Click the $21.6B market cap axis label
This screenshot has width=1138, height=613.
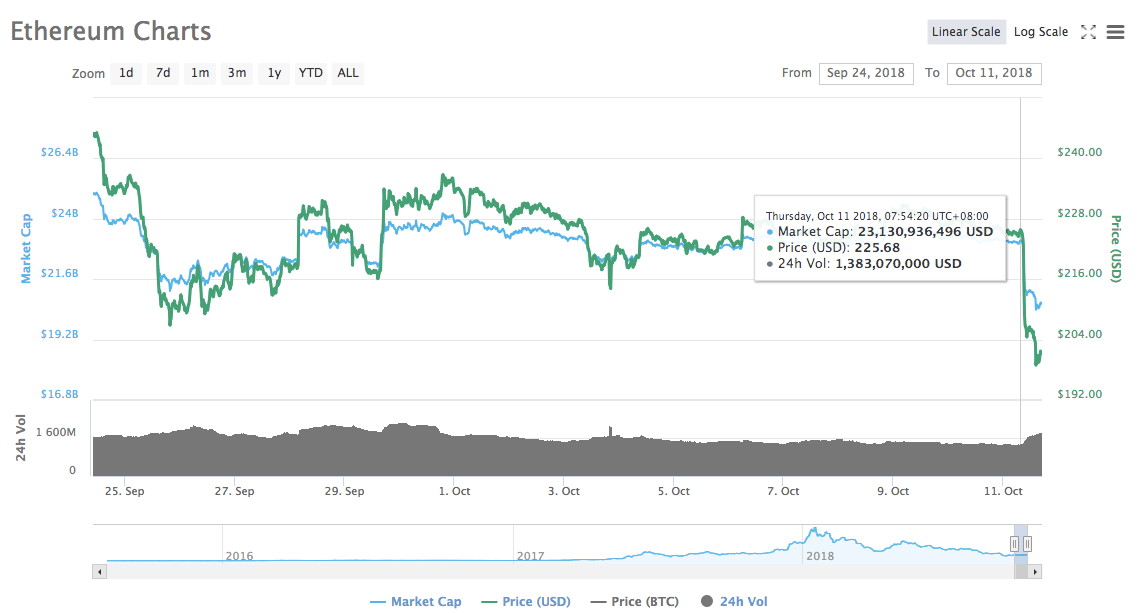click(60, 273)
